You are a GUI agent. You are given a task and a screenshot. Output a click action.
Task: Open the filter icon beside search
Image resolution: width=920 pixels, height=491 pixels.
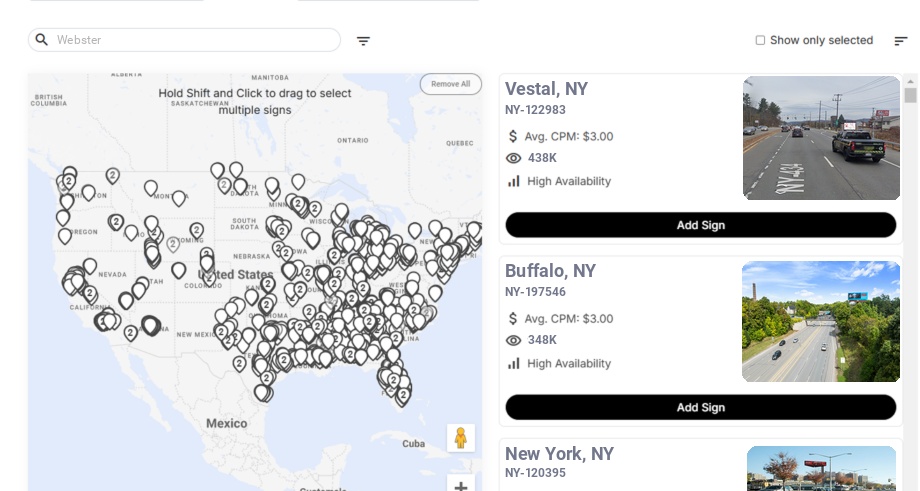(363, 41)
